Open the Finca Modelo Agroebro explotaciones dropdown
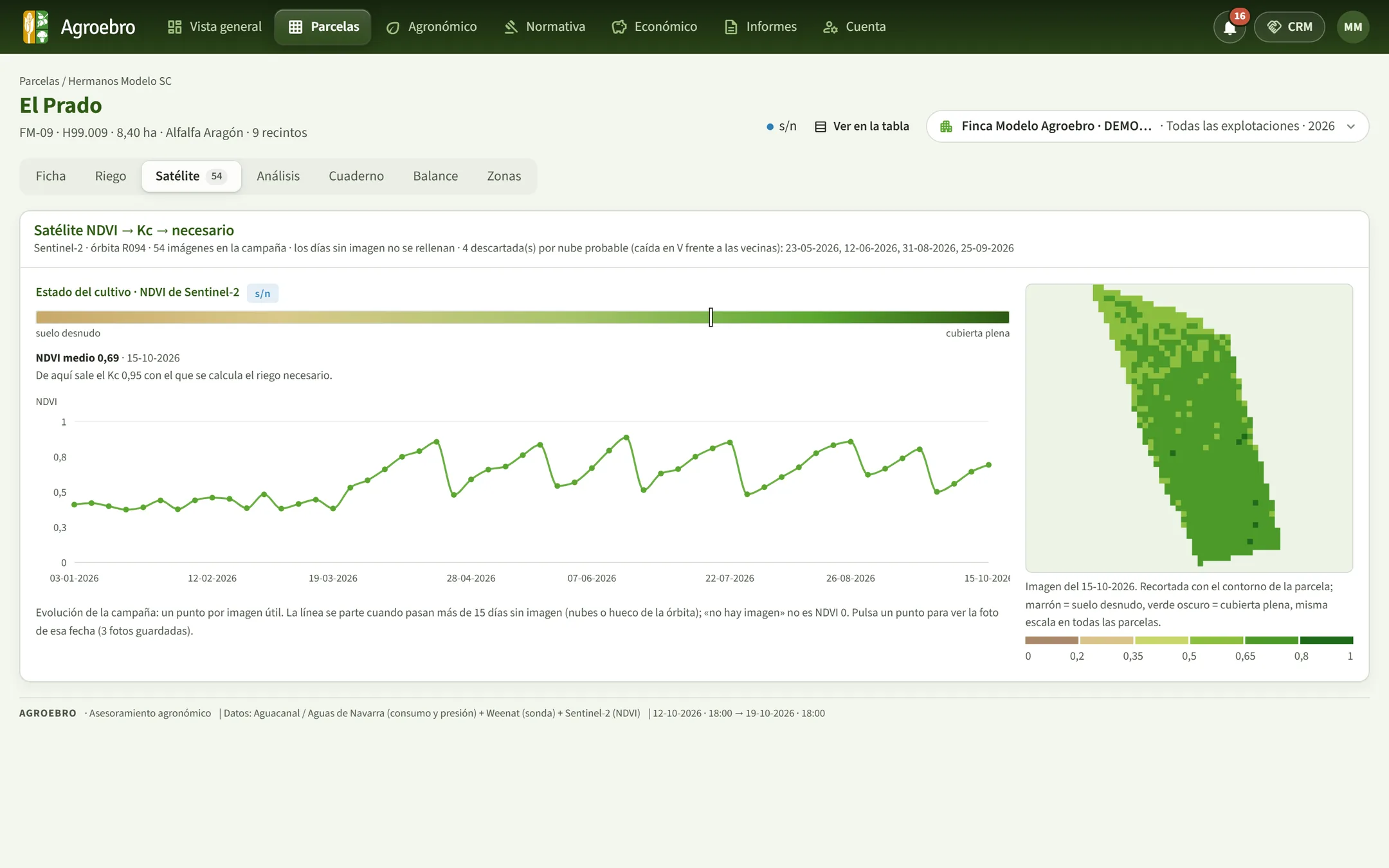 click(x=1147, y=127)
